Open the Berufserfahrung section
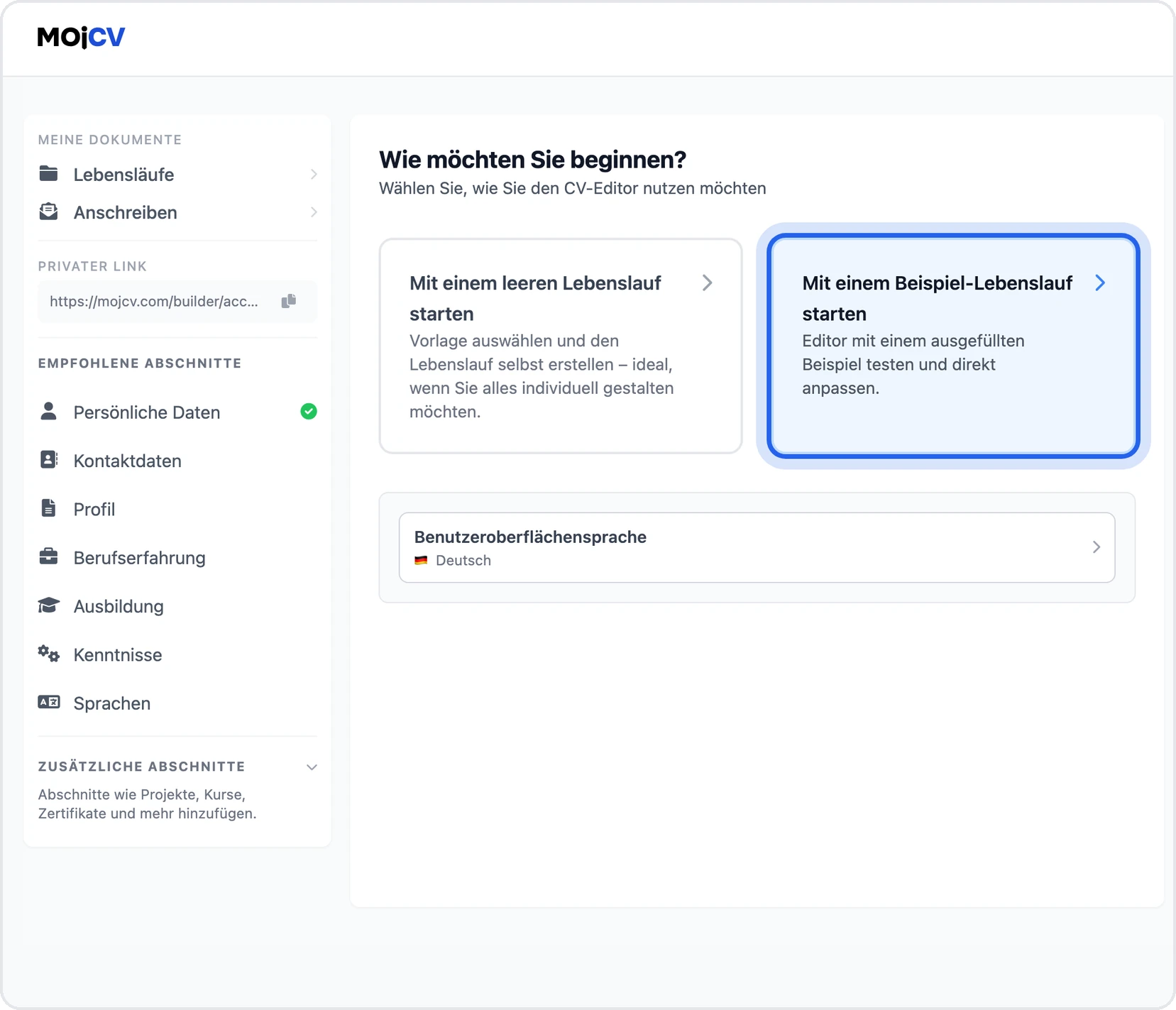This screenshot has height=1010, width=1176. 177,558
